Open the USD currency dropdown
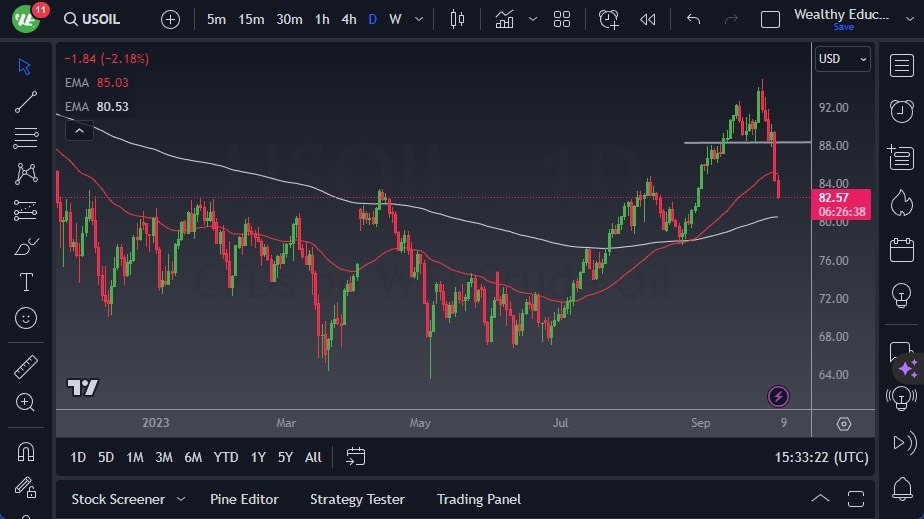This screenshot has width=924, height=519. pos(843,59)
